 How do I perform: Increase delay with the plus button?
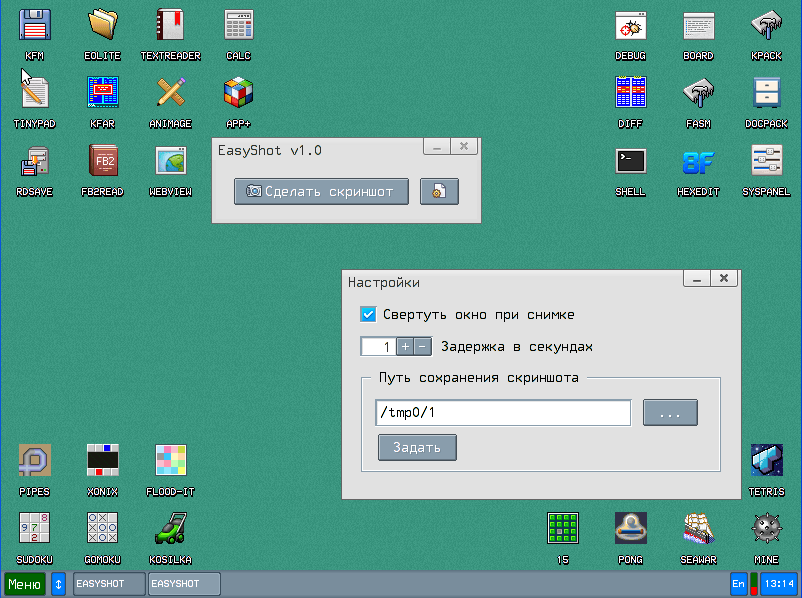tap(405, 347)
